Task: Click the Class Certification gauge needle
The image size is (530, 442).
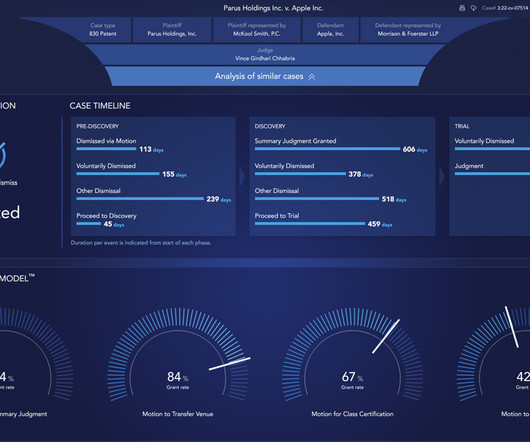Action: point(386,336)
